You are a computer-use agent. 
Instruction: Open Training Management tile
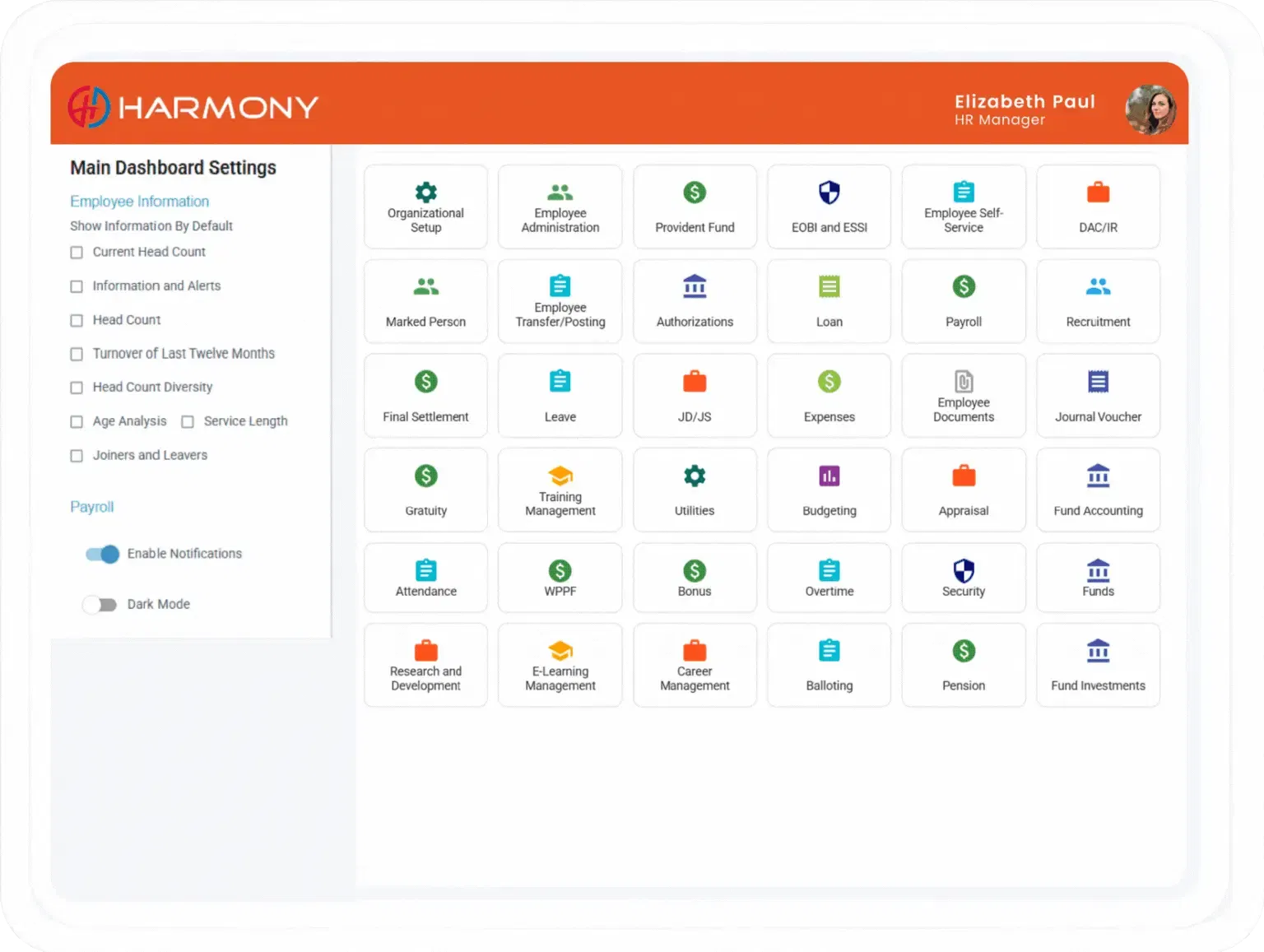coord(560,490)
